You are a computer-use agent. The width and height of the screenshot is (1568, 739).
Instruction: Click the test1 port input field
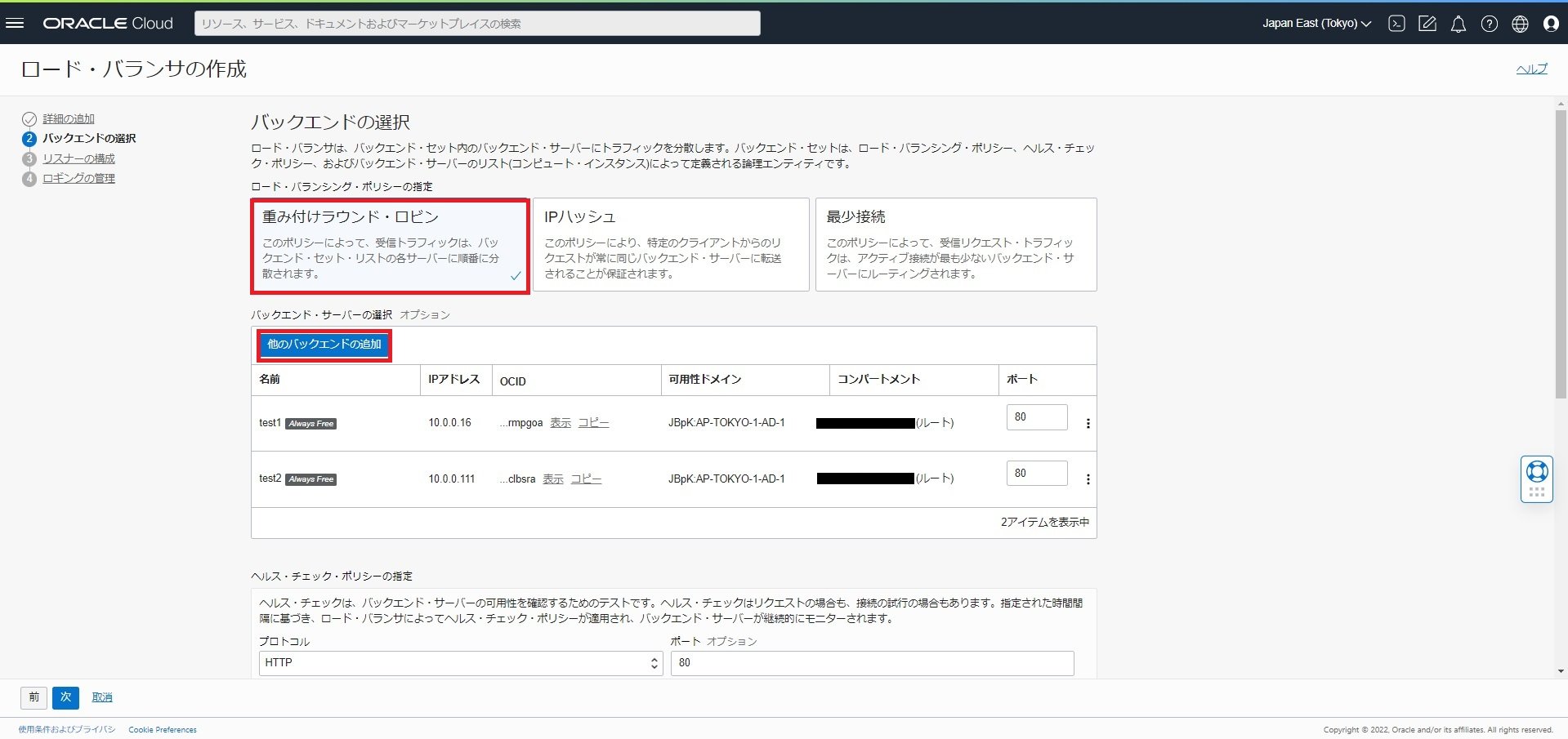(1036, 417)
